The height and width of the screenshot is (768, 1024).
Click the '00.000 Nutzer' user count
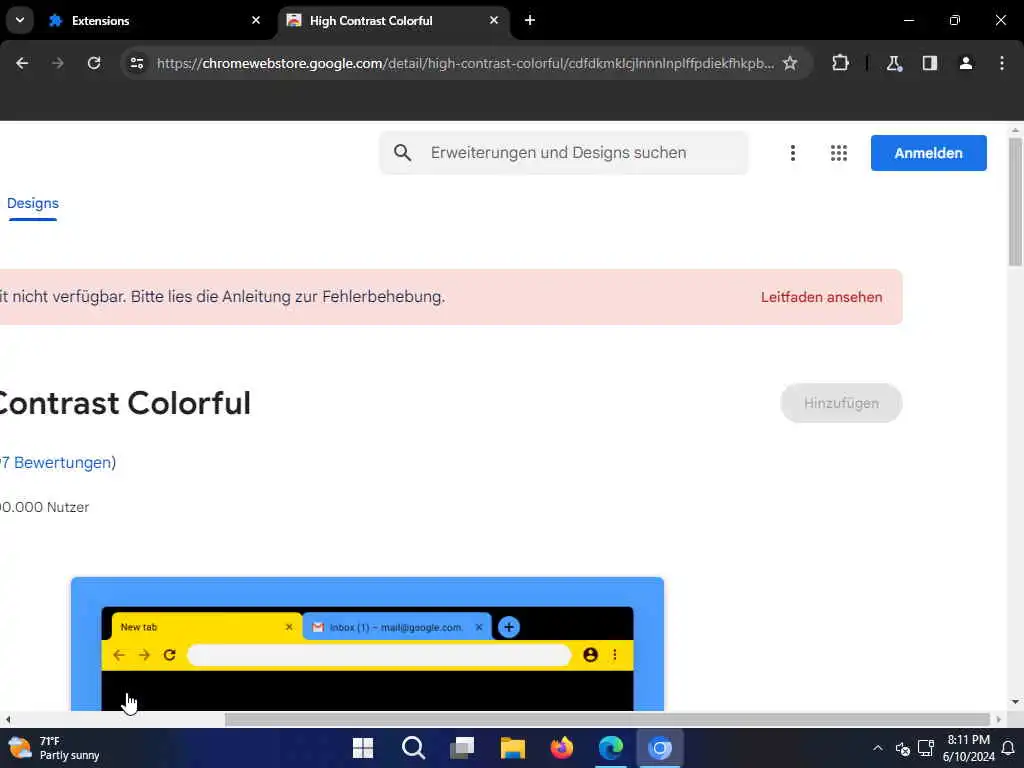44,507
